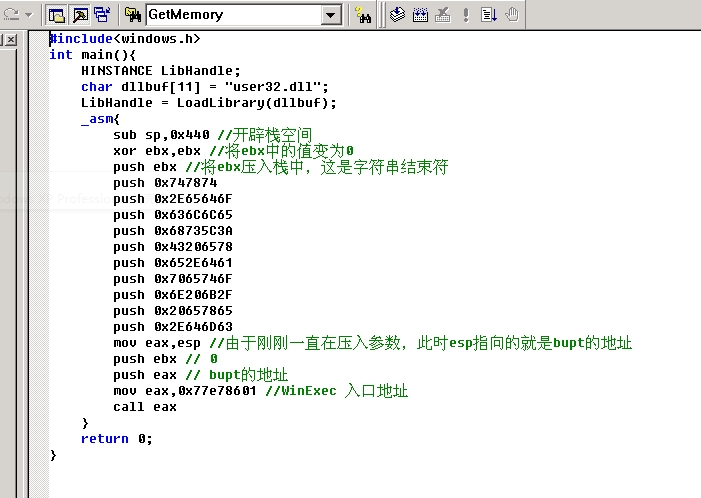Toggle the Workspace pane button
Screen dimensions: 701x498
click(57, 15)
